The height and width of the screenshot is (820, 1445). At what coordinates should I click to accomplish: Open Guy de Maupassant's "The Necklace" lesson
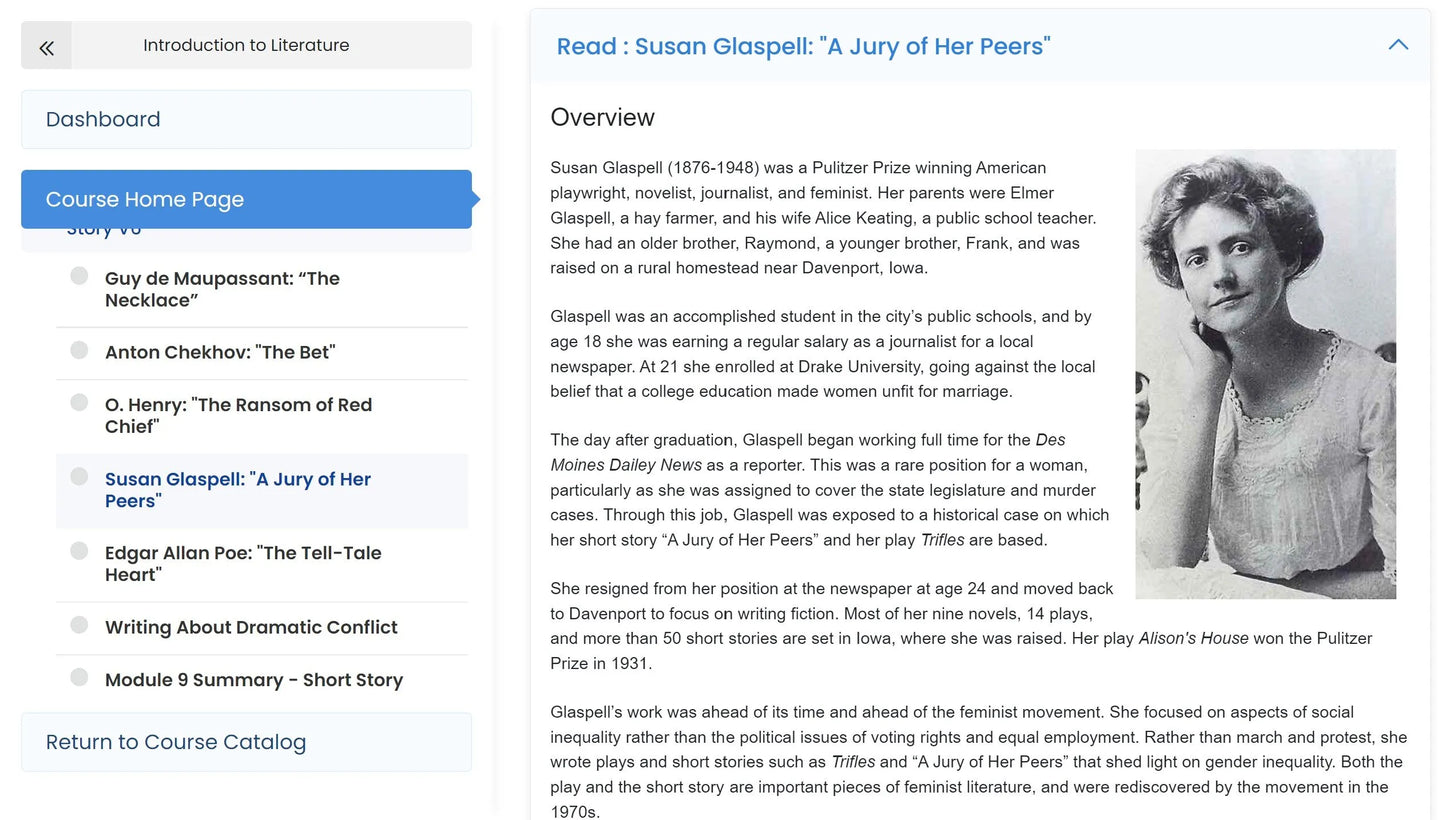click(x=222, y=289)
